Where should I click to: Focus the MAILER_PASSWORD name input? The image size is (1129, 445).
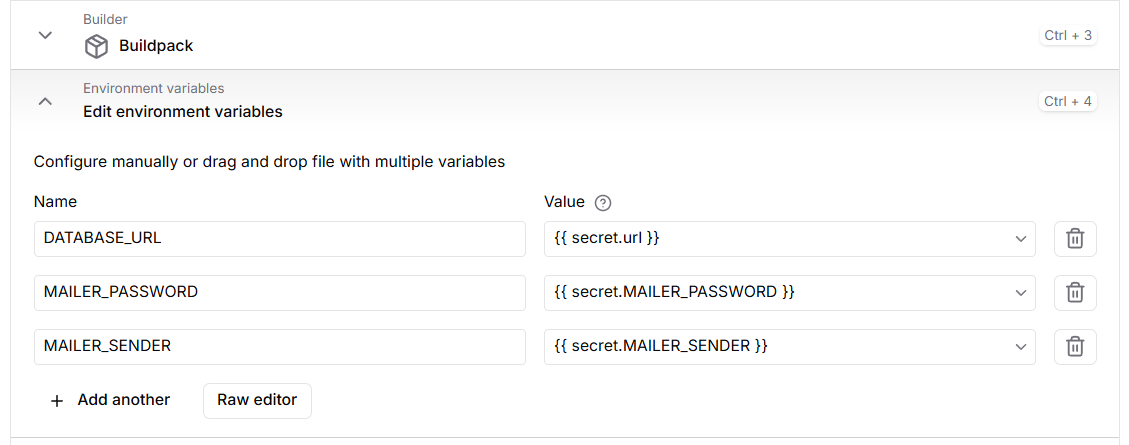(x=279, y=293)
